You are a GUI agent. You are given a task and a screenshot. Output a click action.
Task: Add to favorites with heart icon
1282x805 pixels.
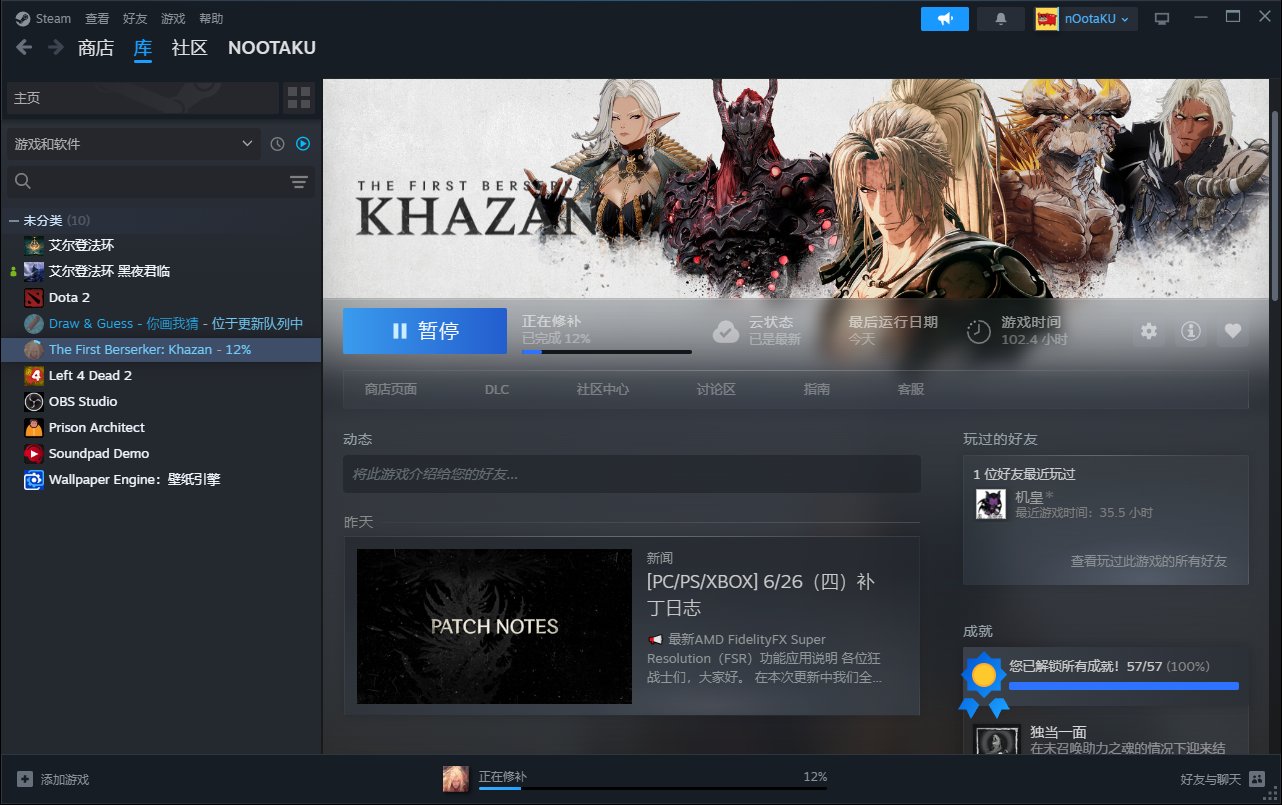tap(1233, 331)
